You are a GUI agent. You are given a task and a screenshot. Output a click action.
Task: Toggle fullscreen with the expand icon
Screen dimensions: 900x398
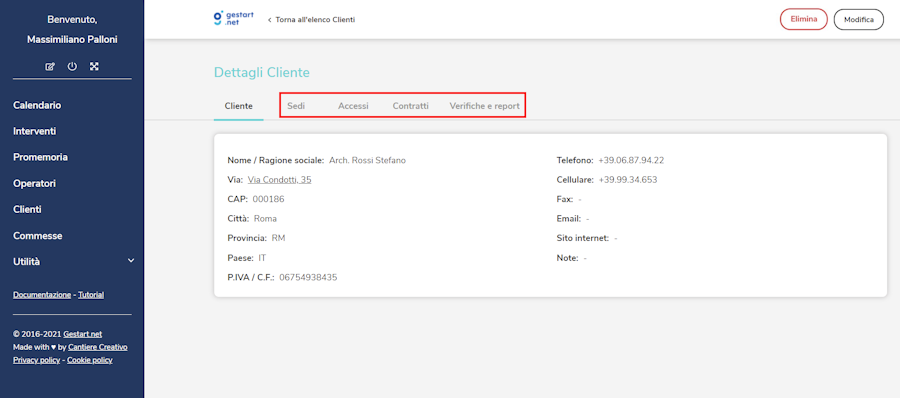coord(94,67)
